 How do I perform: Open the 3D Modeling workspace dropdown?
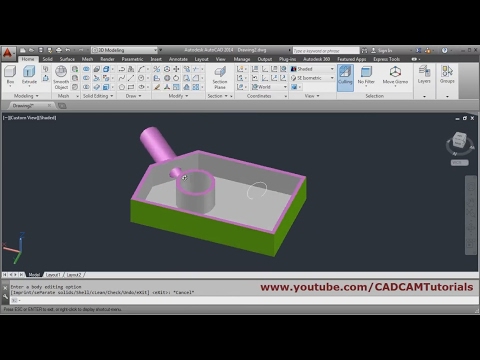tap(124, 50)
